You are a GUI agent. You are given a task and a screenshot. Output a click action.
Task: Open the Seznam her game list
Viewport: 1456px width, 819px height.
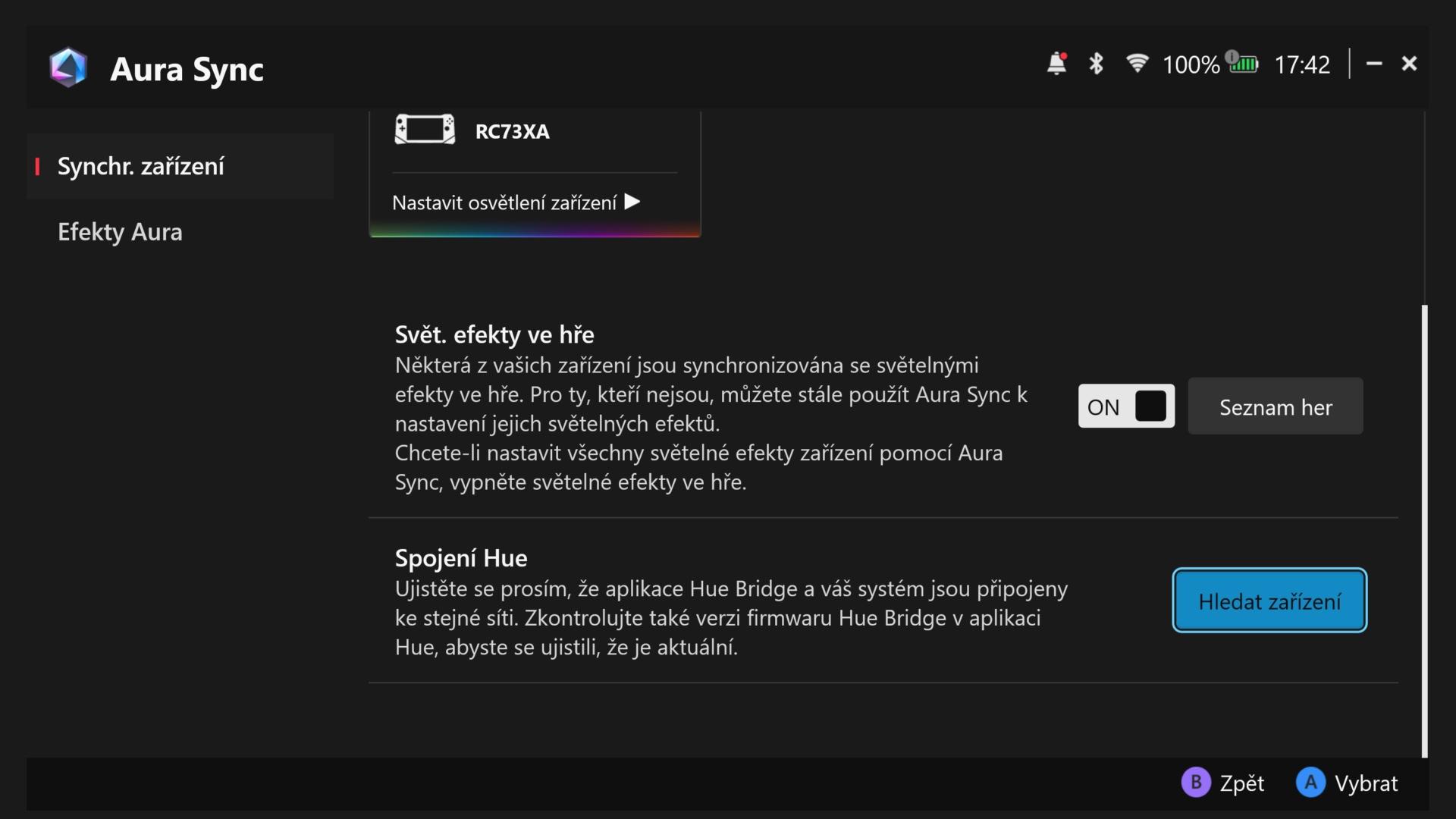(1275, 406)
